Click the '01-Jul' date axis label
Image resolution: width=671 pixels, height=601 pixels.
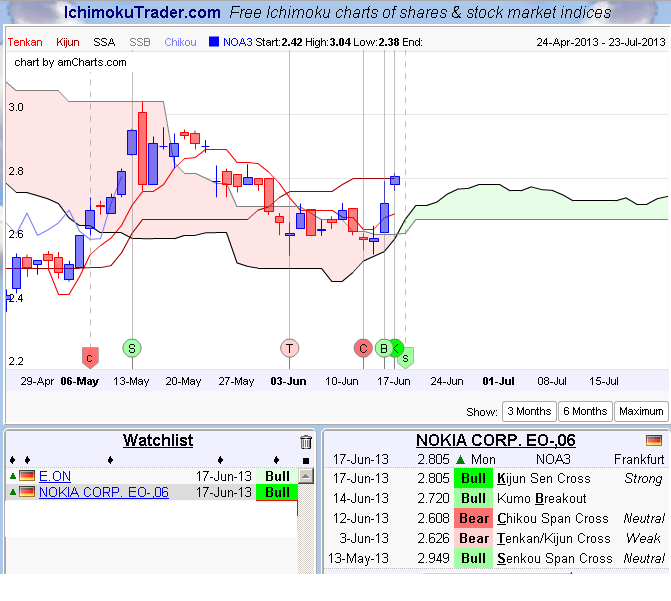(498, 381)
